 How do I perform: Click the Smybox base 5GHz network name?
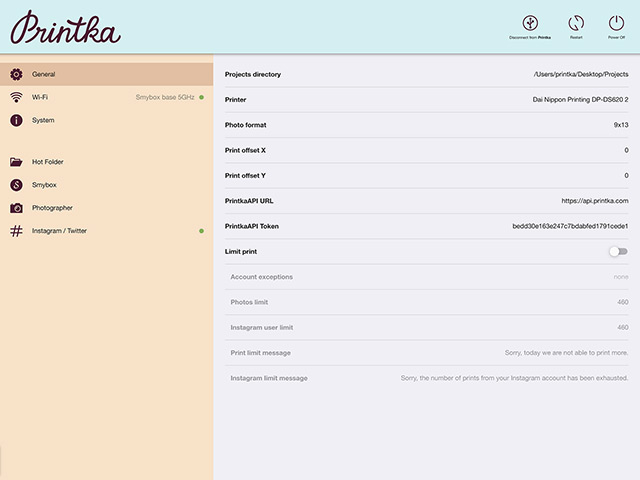click(165, 97)
